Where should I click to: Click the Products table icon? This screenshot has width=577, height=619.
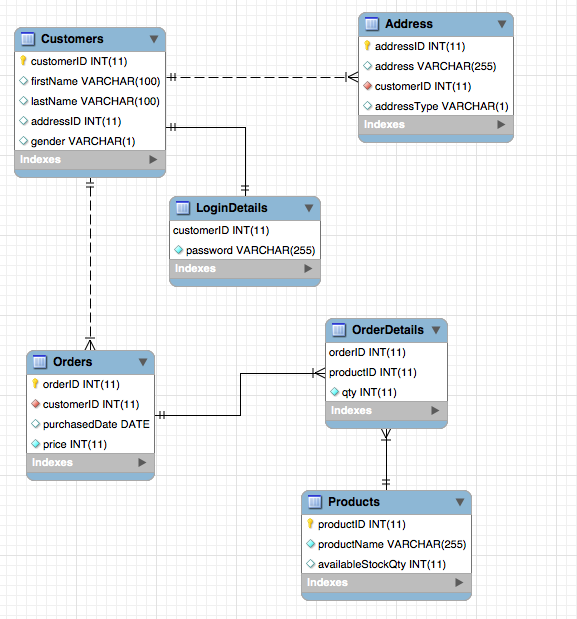coord(315,502)
